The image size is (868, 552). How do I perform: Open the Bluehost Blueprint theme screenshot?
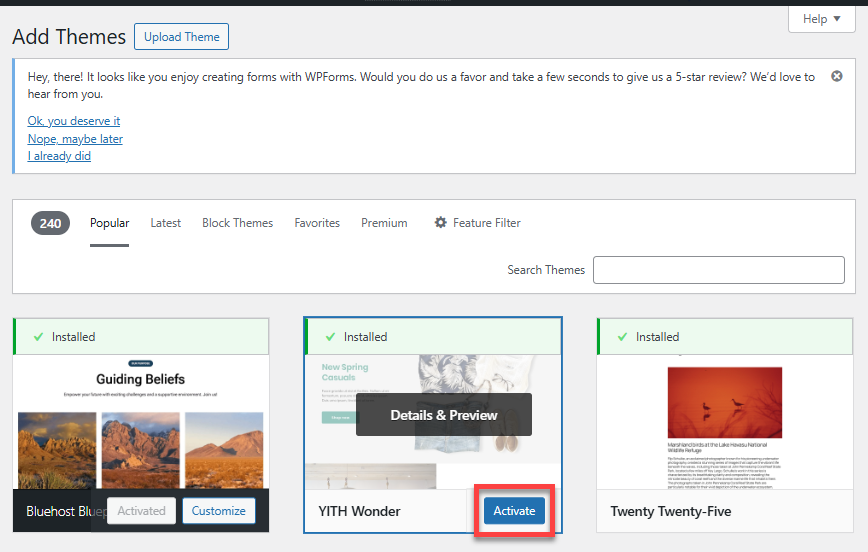point(141,422)
